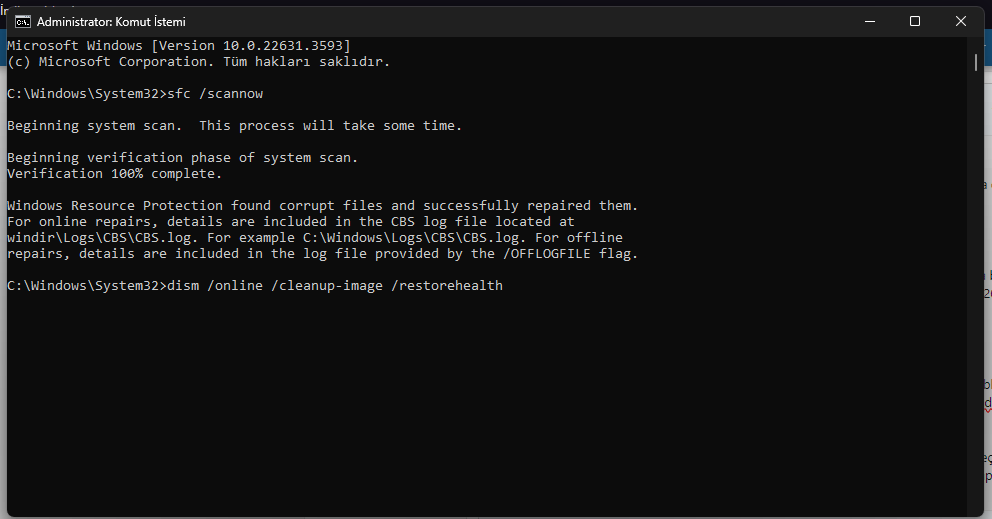Close the Administrator: Komut İstemi window
This screenshot has height=519, width=992.
(x=960, y=22)
